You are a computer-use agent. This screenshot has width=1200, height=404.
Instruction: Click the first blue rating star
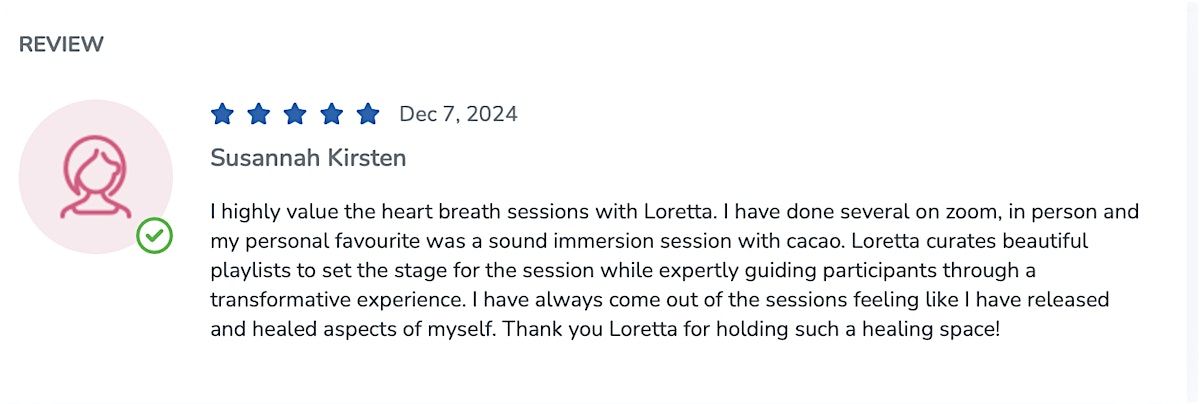tap(222, 114)
